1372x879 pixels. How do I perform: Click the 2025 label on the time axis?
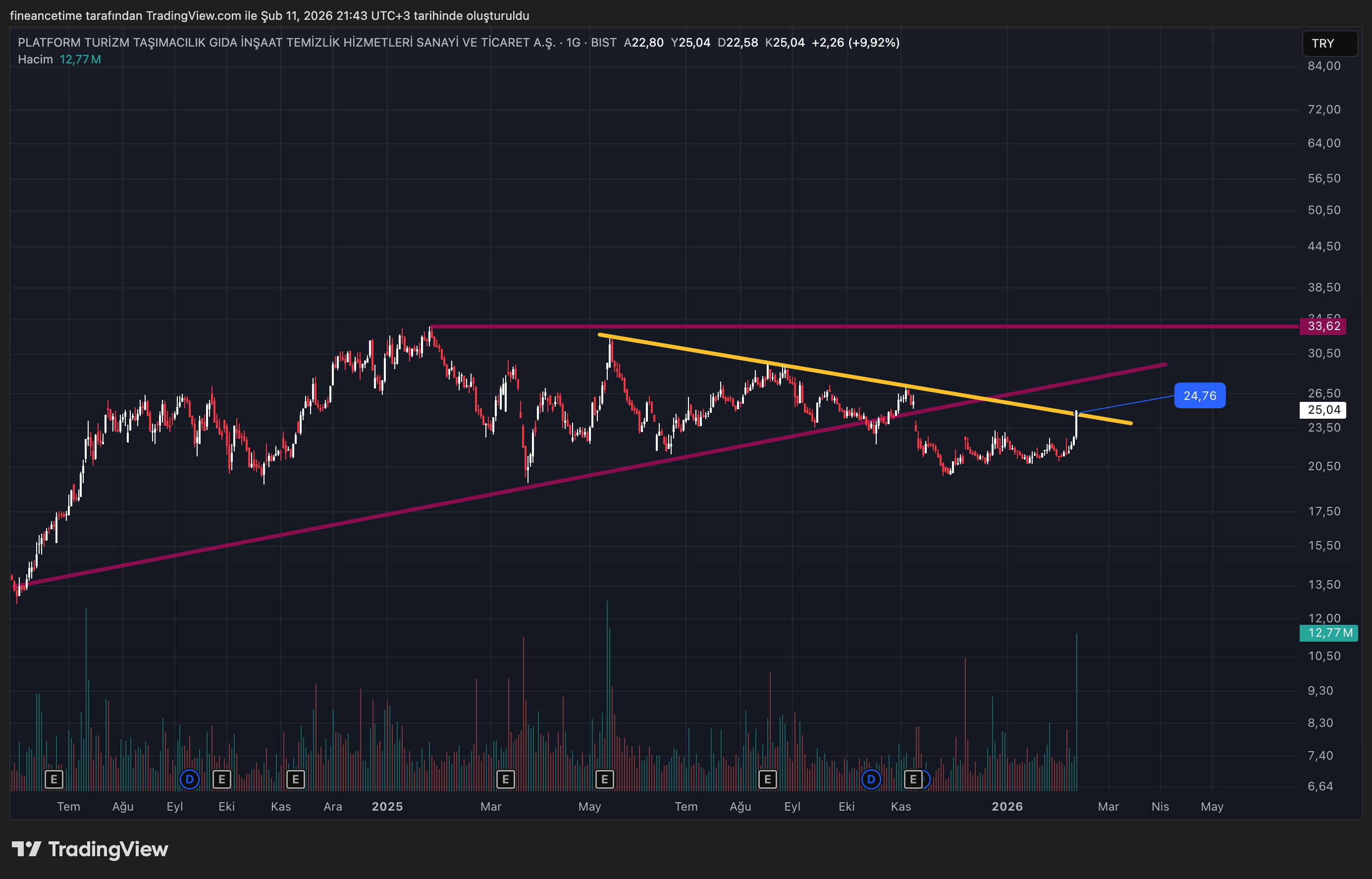[387, 807]
